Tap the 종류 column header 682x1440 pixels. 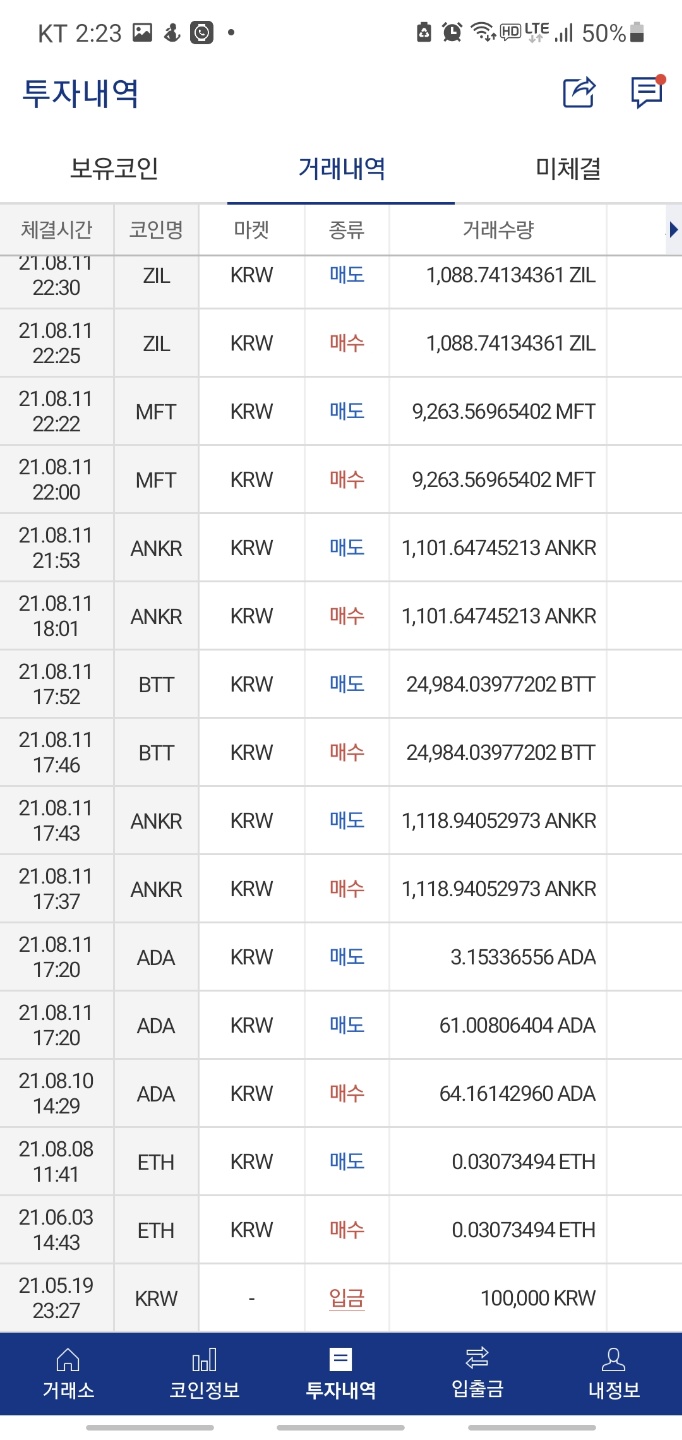pyautogui.click(x=347, y=230)
